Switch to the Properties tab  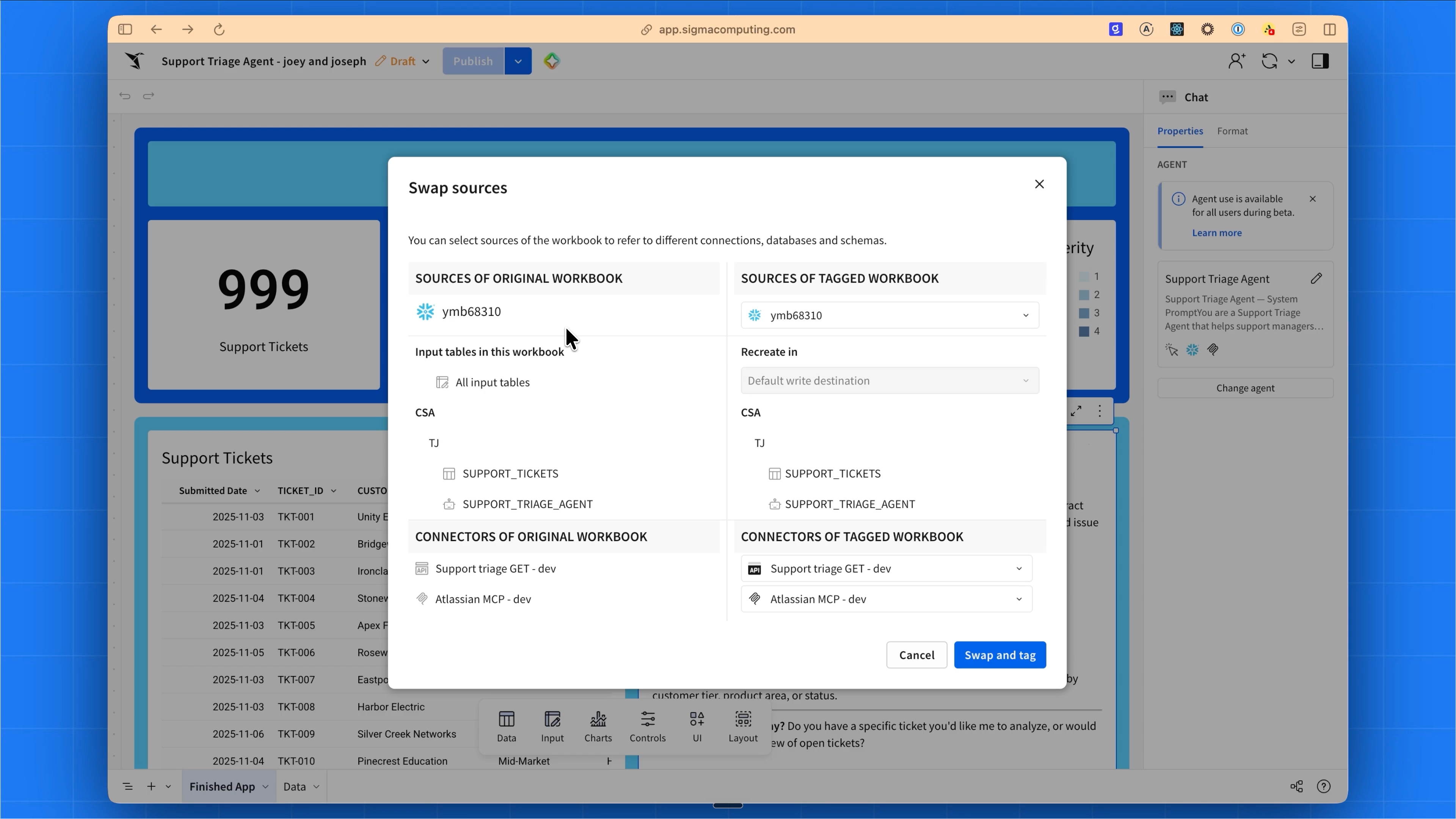pos(1180,131)
